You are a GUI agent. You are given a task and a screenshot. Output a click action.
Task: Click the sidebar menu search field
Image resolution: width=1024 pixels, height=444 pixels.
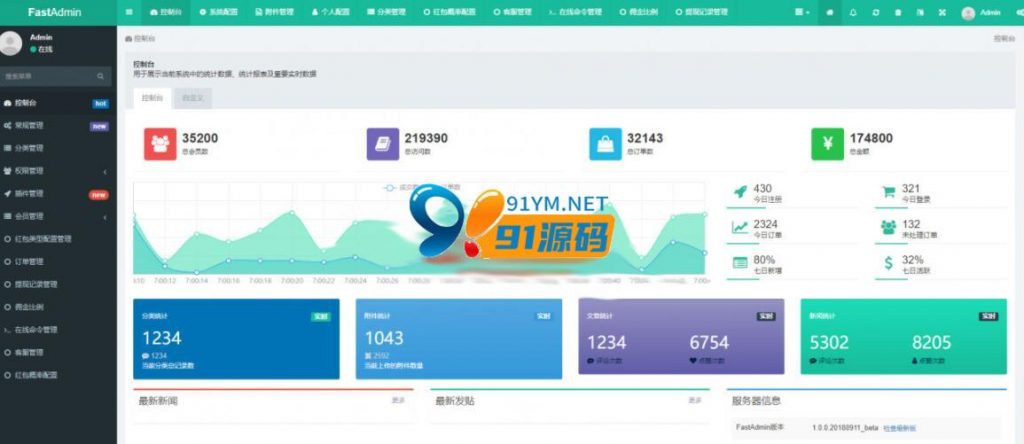click(x=48, y=76)
